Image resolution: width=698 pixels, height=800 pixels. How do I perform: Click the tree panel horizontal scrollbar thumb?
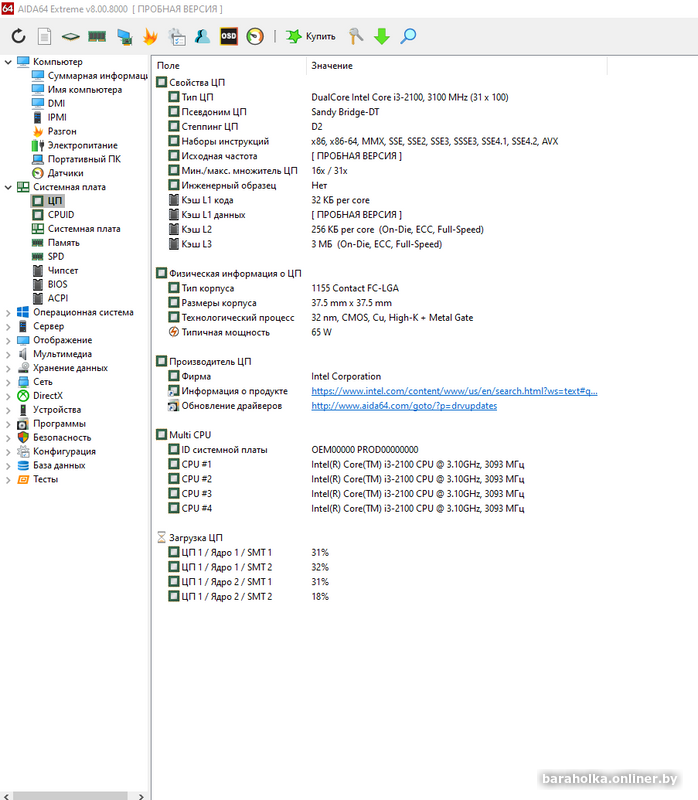coord(70,796)
